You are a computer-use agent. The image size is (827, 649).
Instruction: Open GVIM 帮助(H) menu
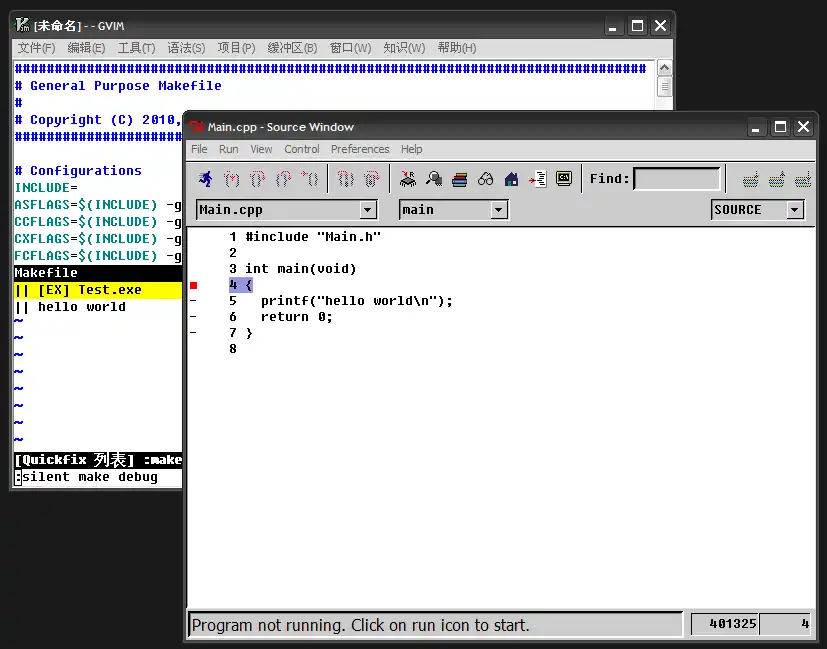click(457, 48)
